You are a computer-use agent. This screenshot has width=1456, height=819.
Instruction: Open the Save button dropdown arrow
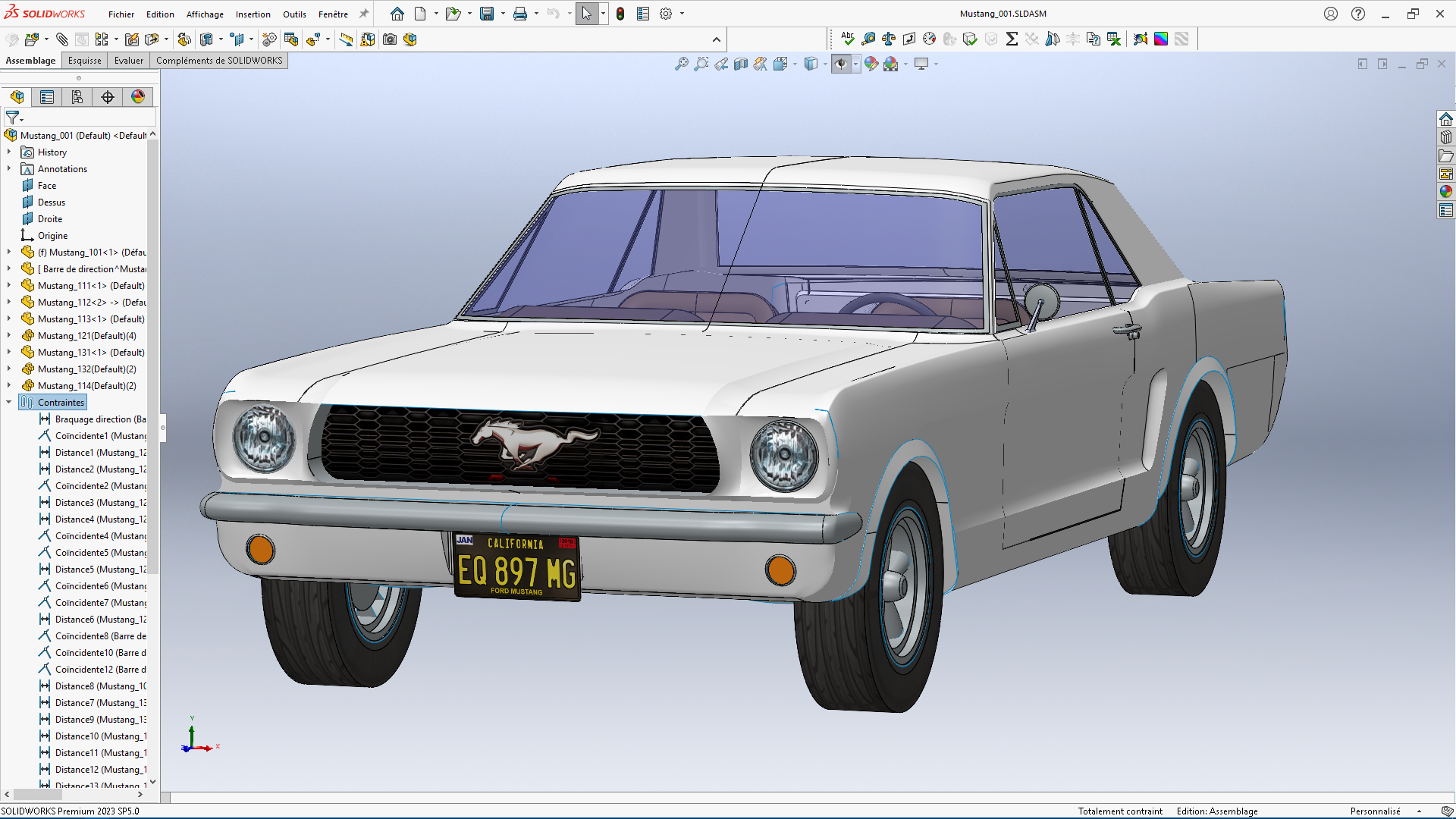click(x=503, y=14)
